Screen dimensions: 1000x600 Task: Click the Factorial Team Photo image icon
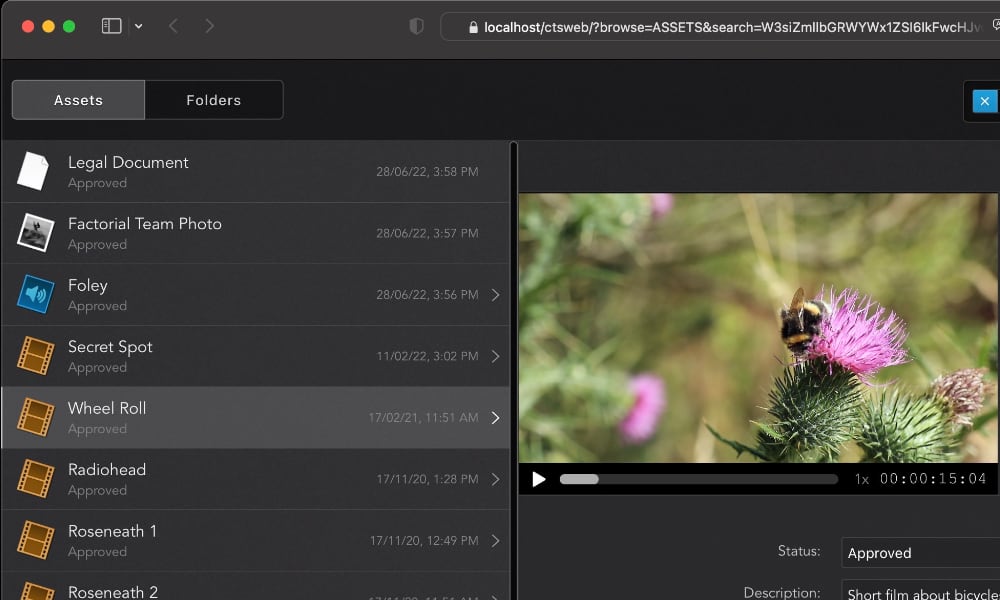coord(35,233)
